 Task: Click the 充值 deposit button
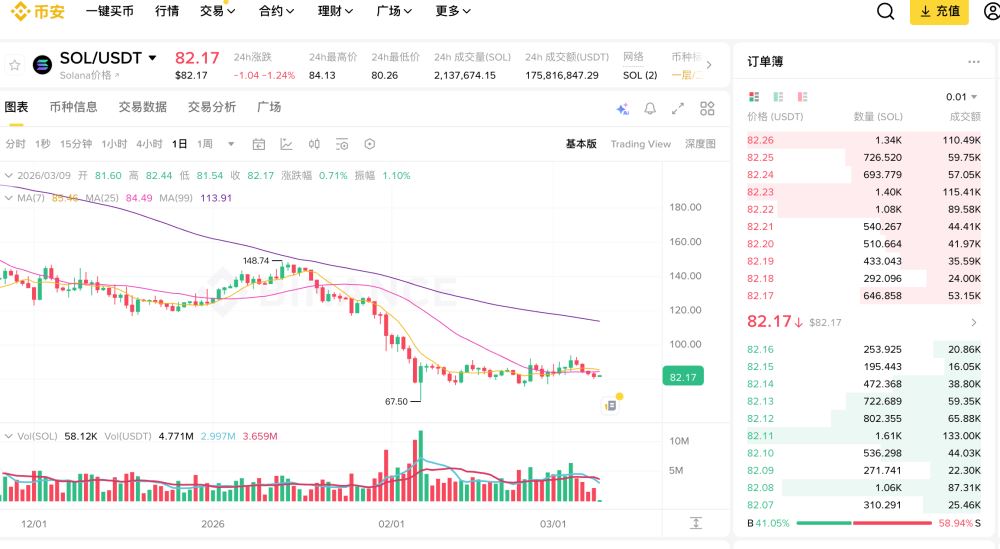[x=939, y=11]
